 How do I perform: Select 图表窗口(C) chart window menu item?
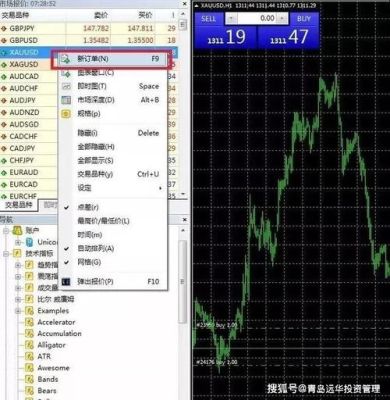[113, 73]
